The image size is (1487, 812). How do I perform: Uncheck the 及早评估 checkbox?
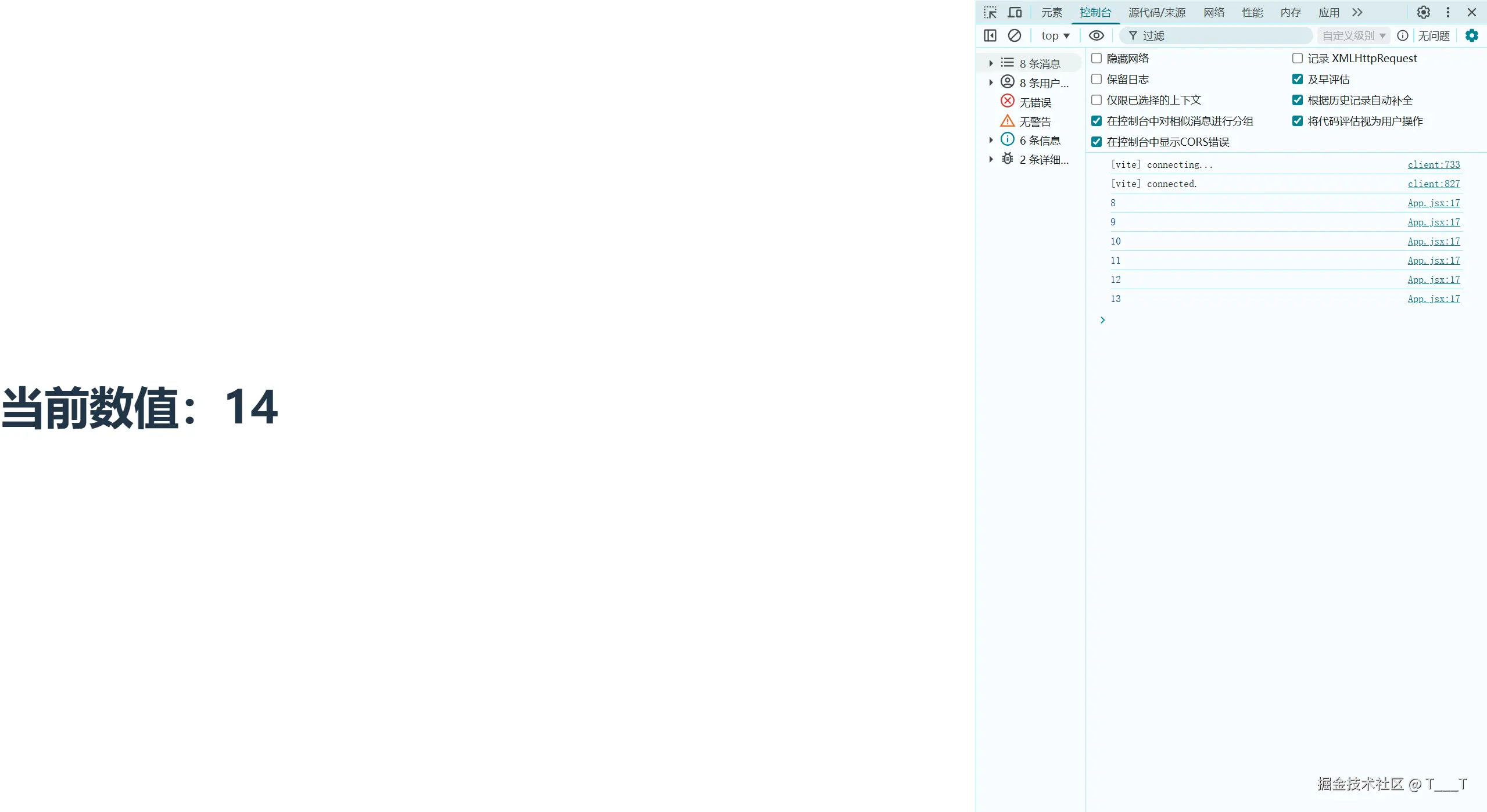[1297, 79]
